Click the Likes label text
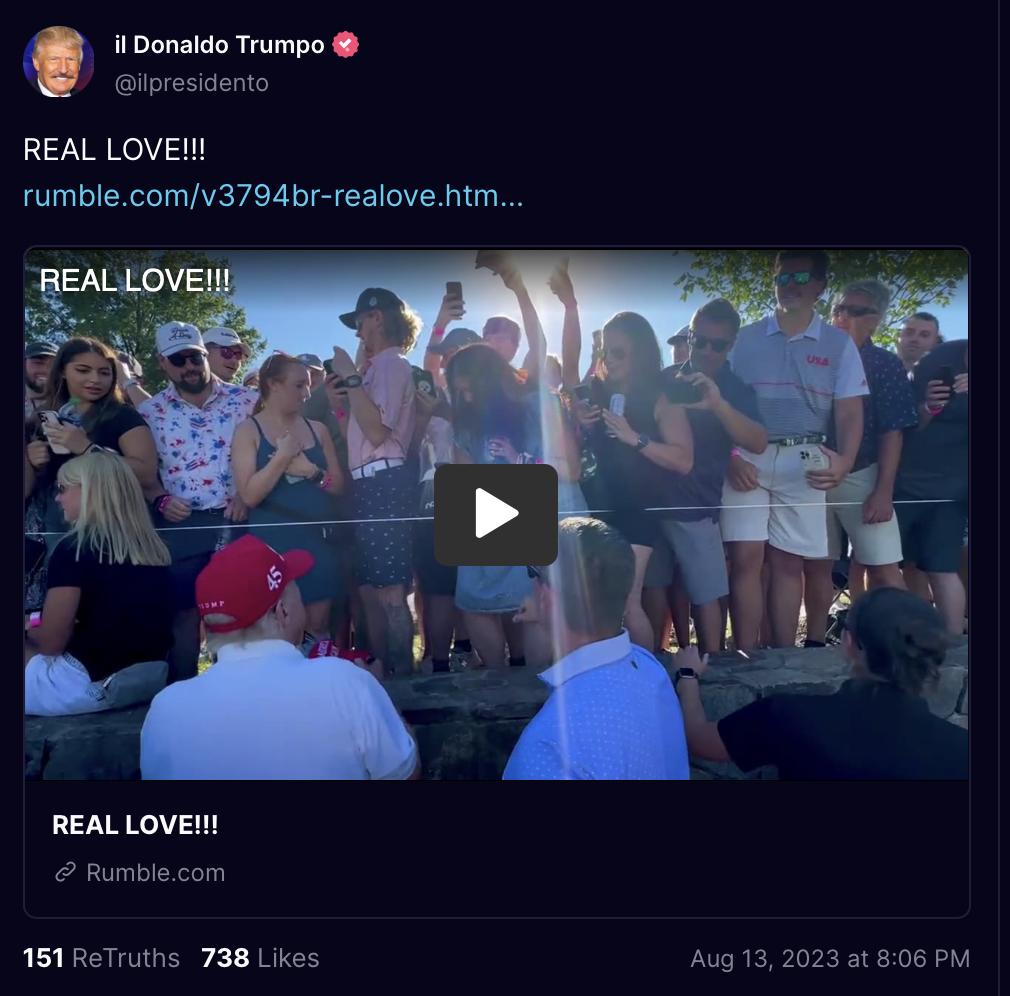 pyautogui.click(x=289, y=958)
